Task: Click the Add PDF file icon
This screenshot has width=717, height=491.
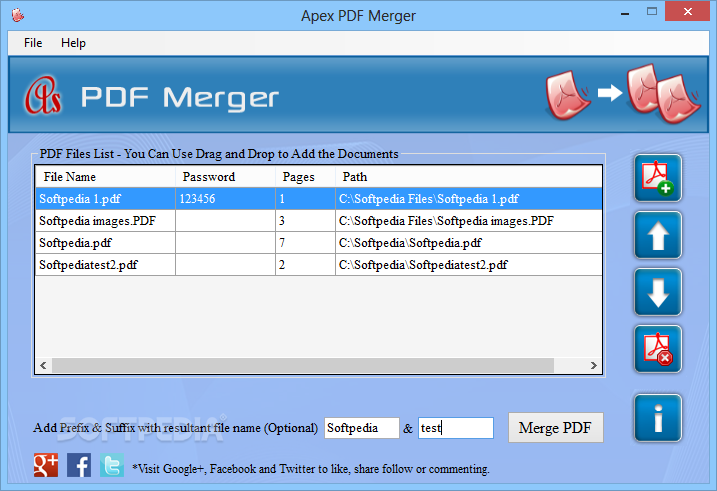Action: coord(658,178)
